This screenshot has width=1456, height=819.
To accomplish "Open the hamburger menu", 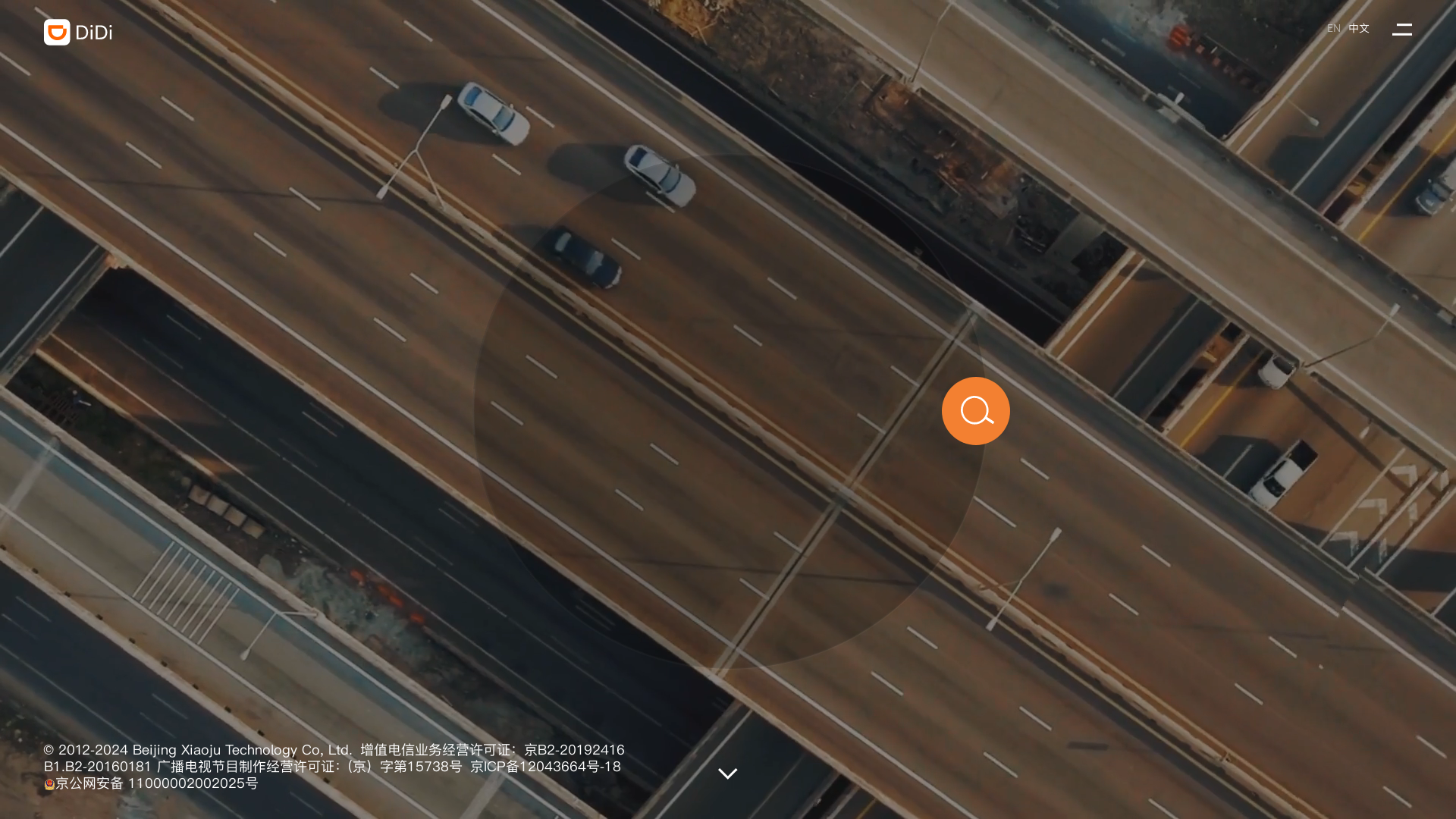I will [1402, 30].
